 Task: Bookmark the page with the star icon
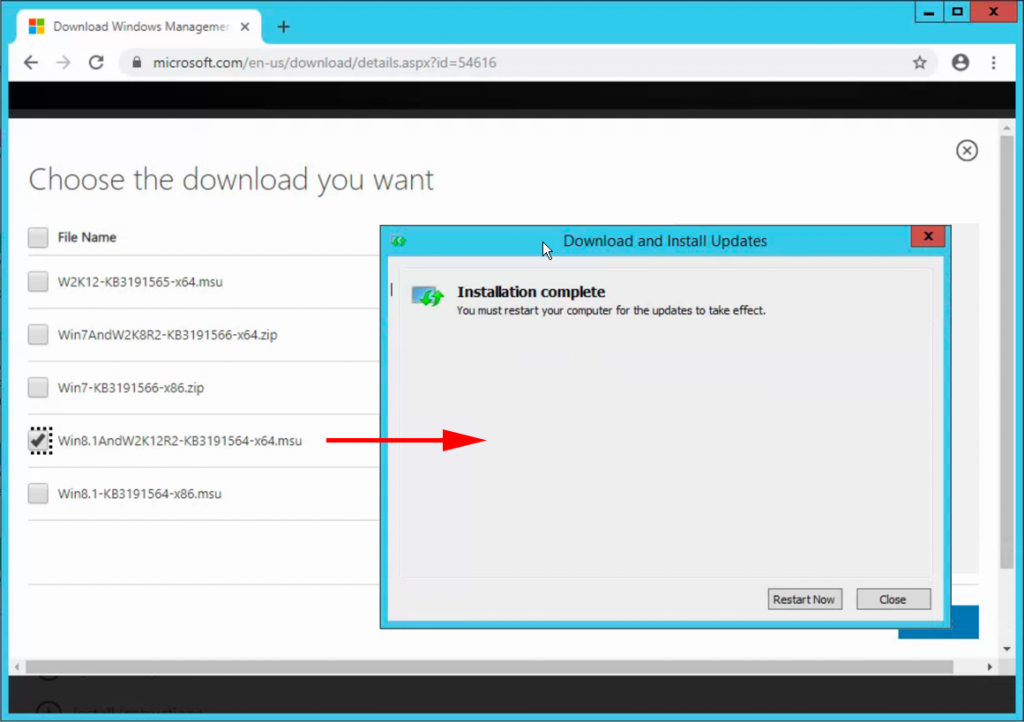point(919,62)
